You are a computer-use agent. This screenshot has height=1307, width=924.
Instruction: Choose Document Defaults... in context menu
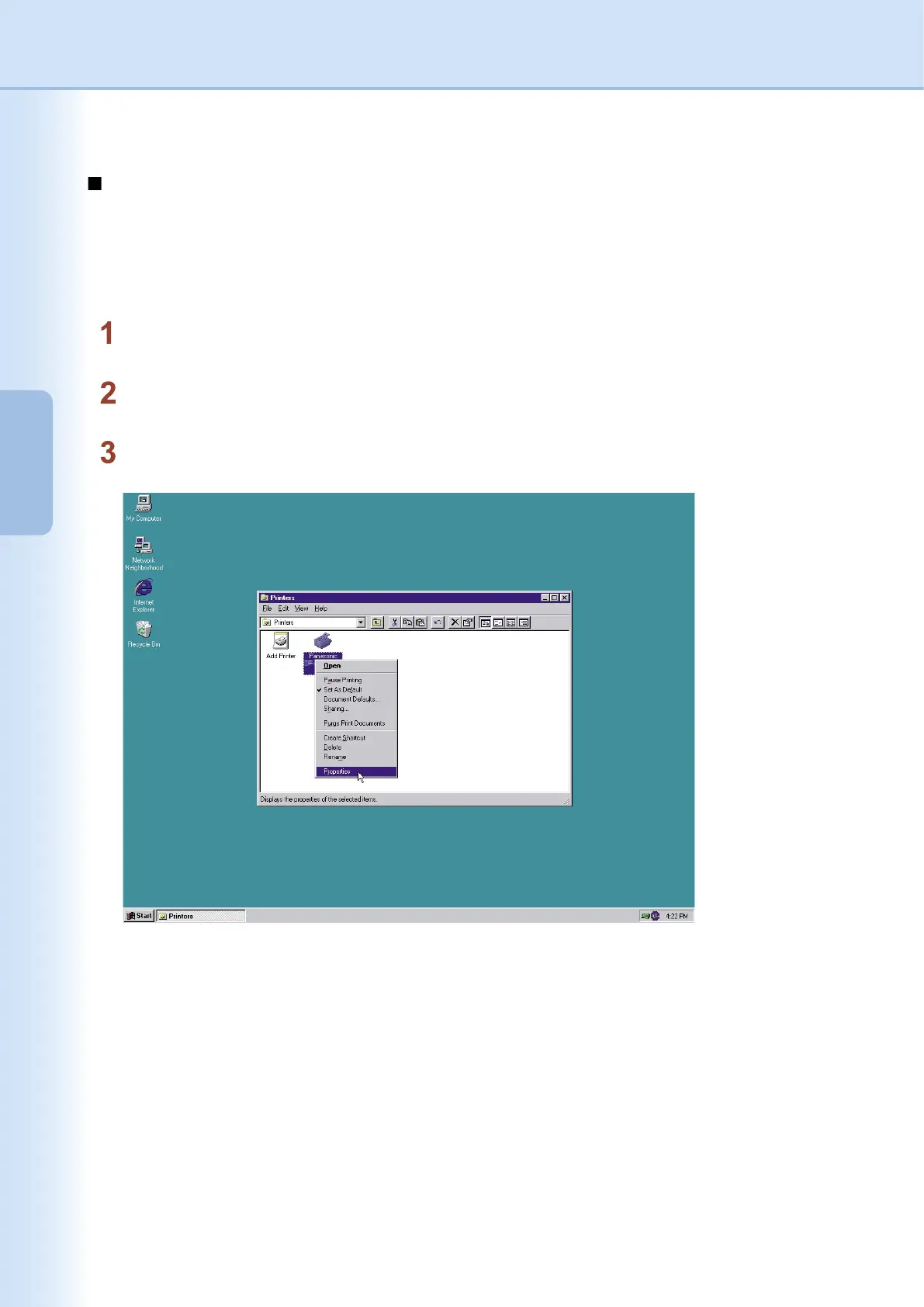click(x=356, y=699)
